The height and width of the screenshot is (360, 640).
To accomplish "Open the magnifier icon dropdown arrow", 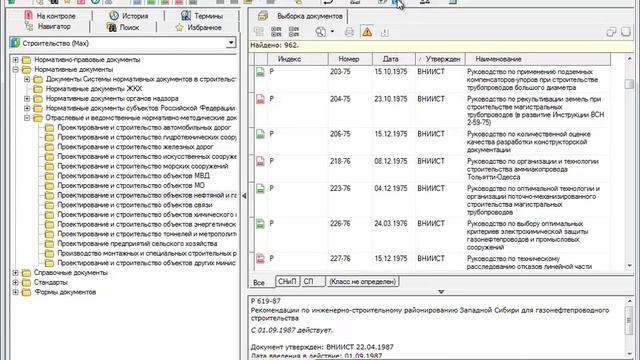I will (332, 32).
